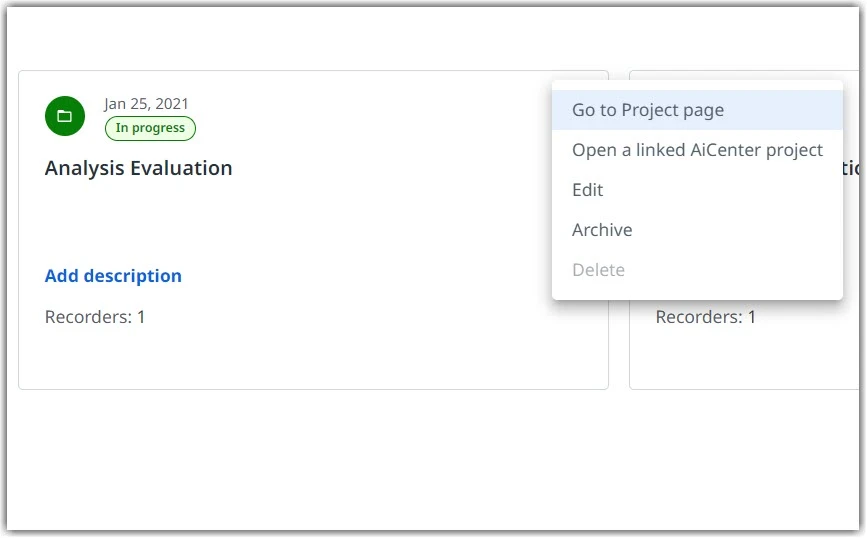Click the white padding above Go to Project page
Screen dimensions: 867x538
tap(697, 85)
